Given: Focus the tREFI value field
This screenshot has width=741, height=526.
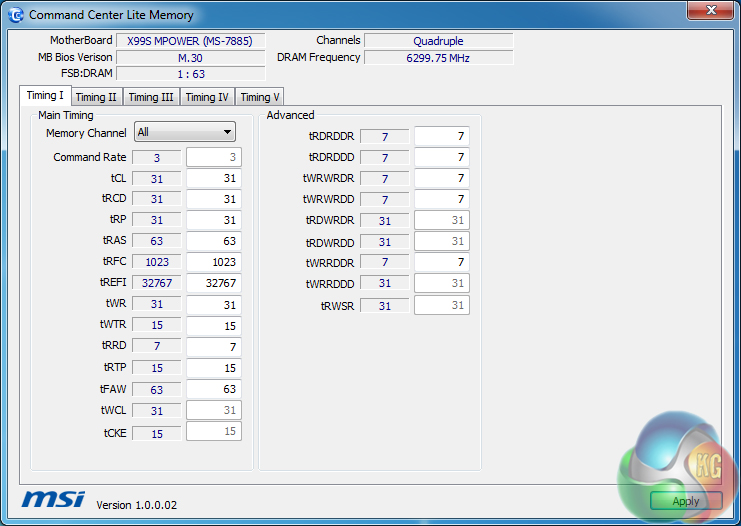Looking at the screenshot, I should [x=214, y=283].
